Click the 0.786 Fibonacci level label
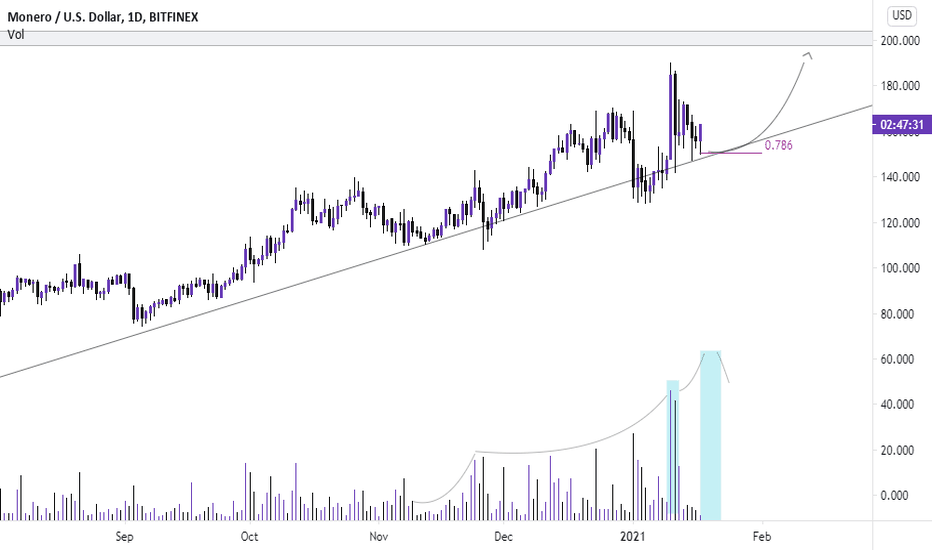Screen dimensions: 932x550 [778, 145]
